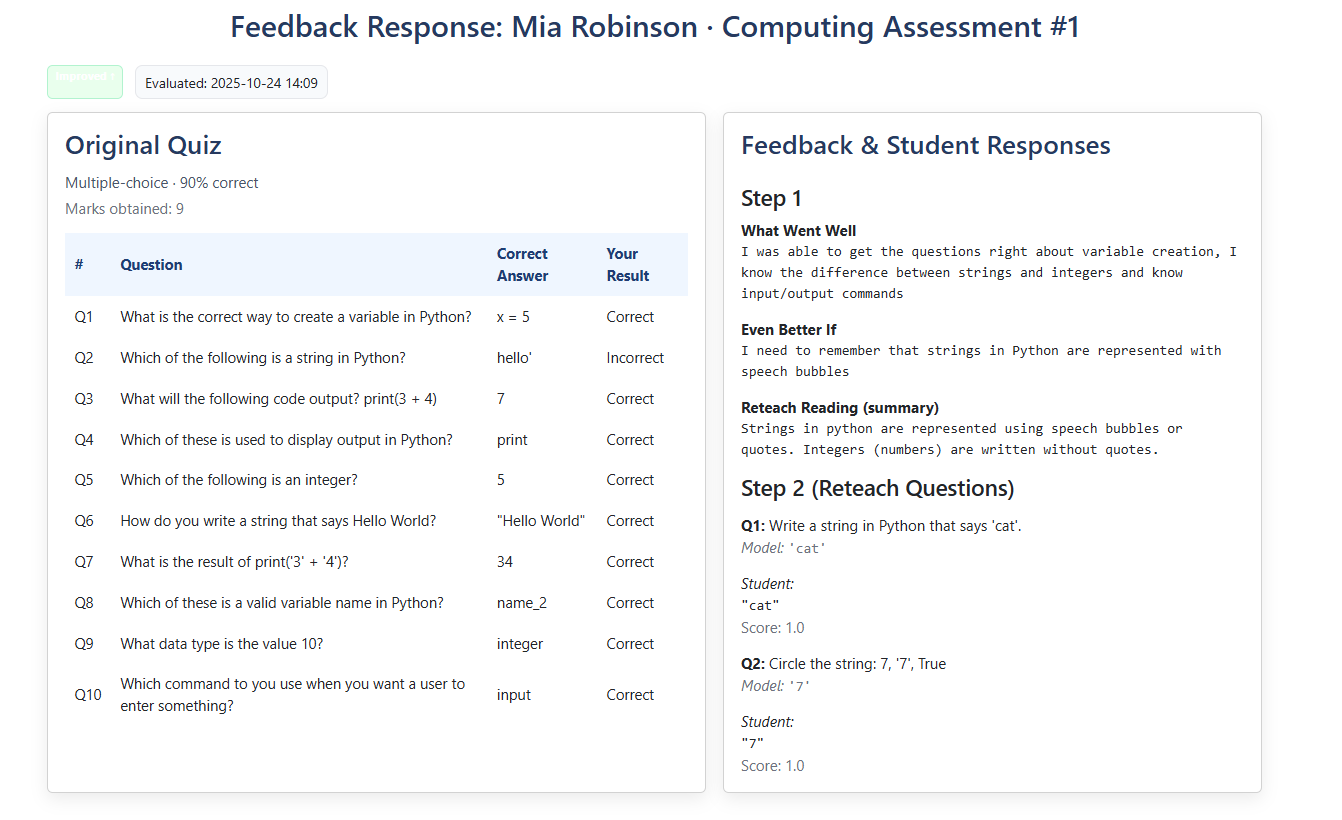Click the Q10 row number cell
Screen dimensions: 1342x820
88,695
